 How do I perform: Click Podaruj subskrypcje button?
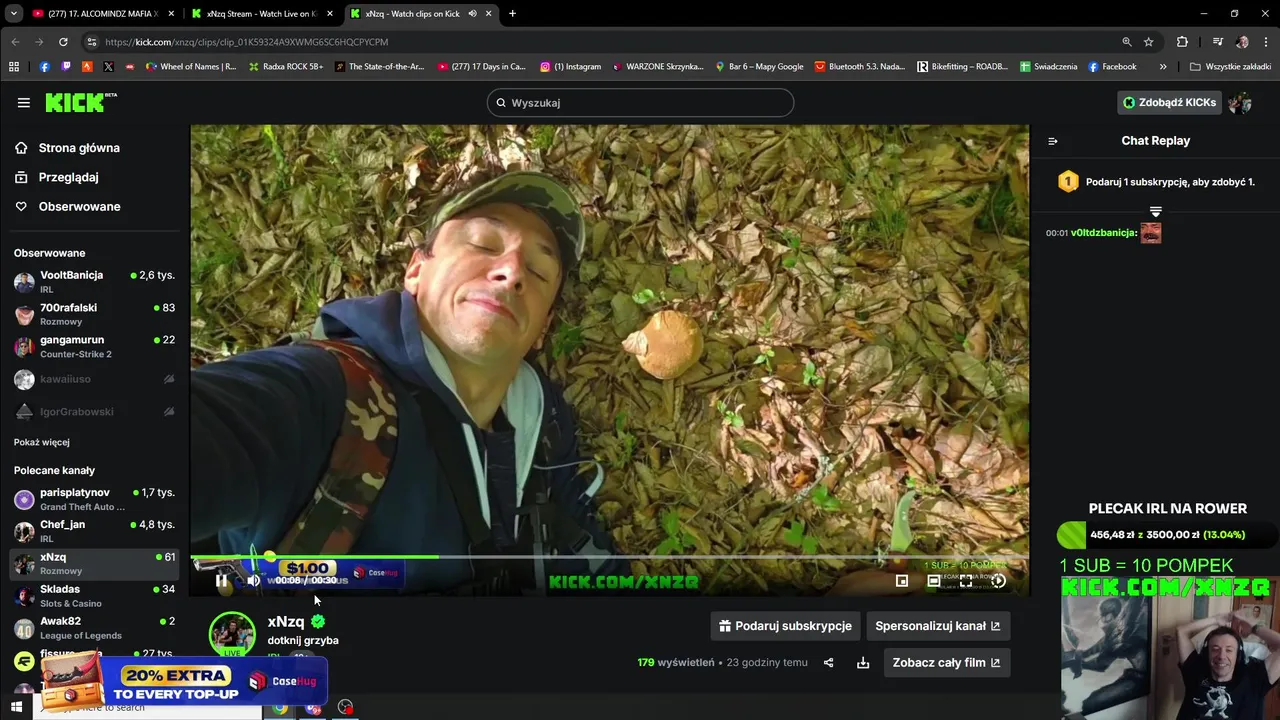(785, 626)
